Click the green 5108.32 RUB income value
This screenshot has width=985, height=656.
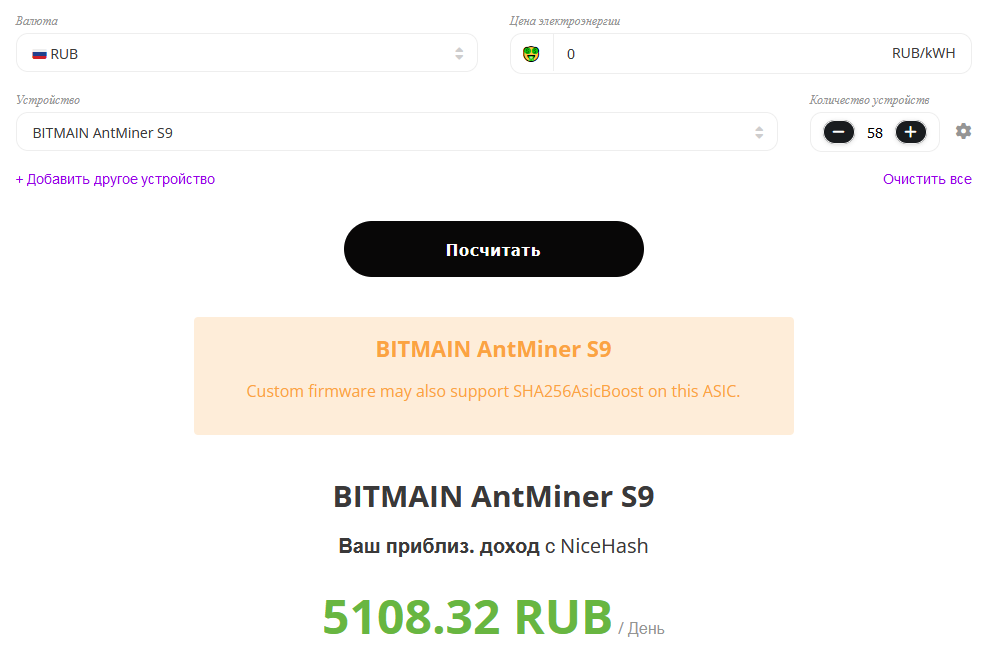[x=467, y=618]
